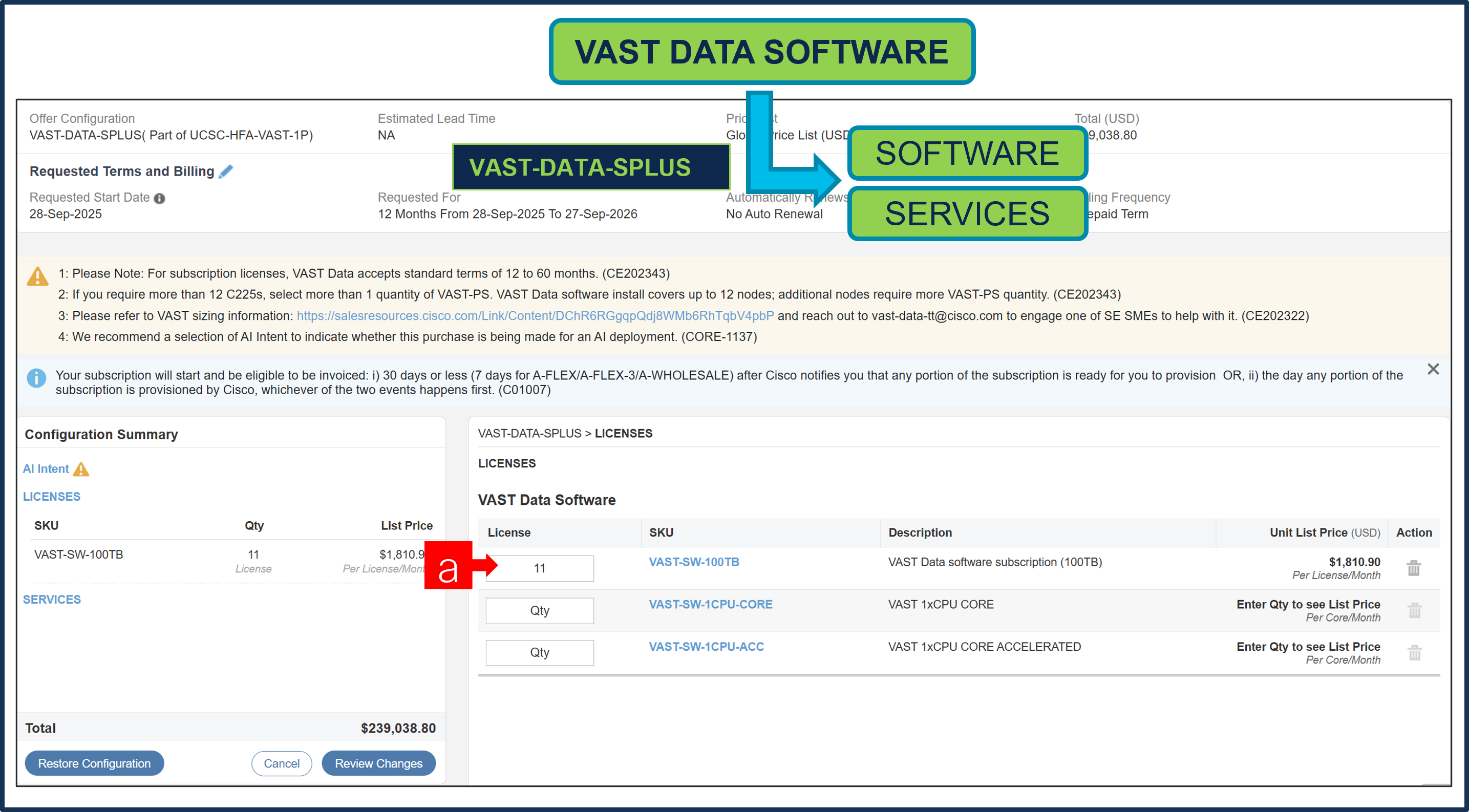Navigate to VAST-DATA-SPLUS breadcrumb link
This screenshot has height=812, width=1469.
530,433
